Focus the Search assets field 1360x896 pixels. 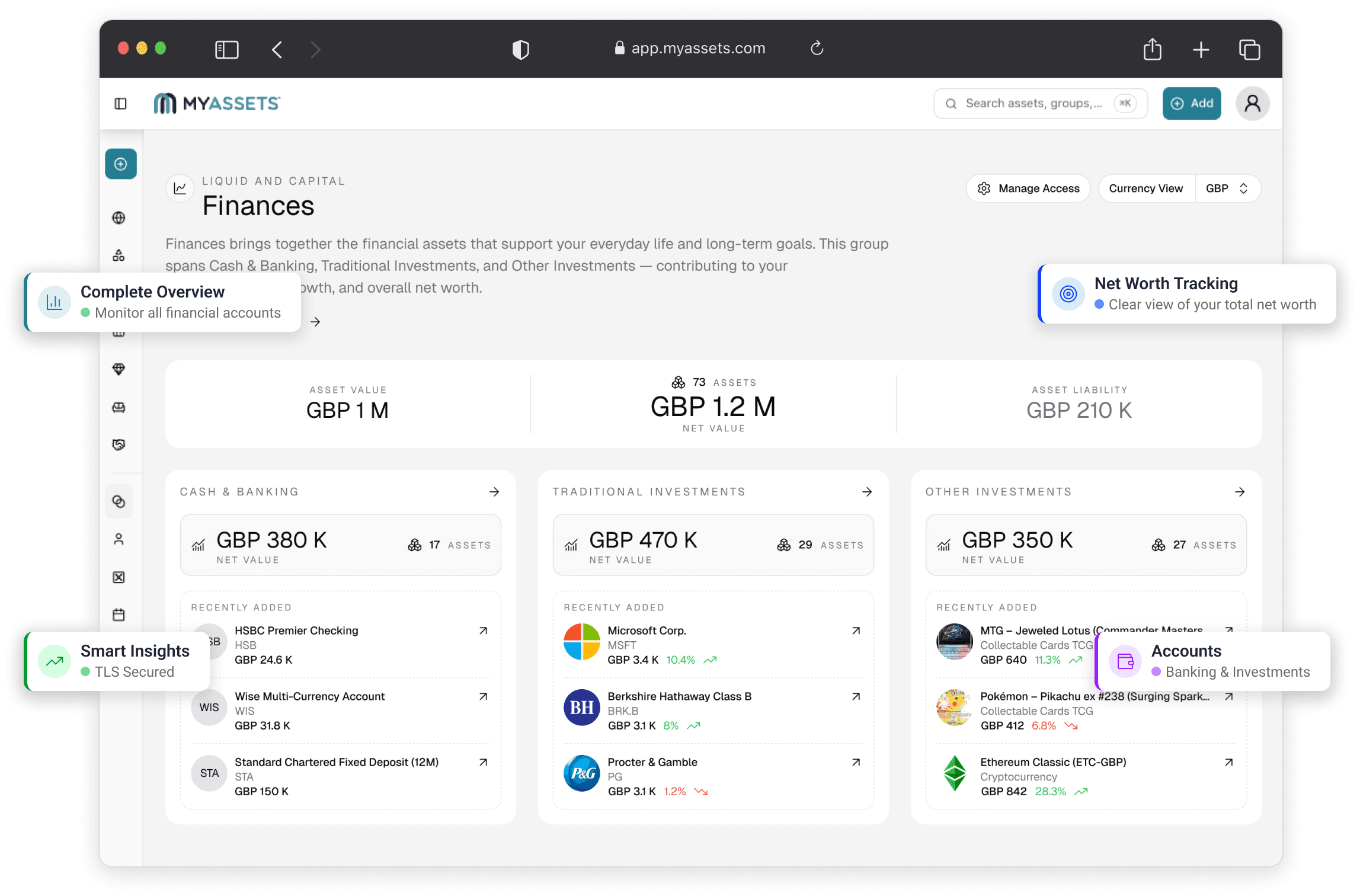pos(1041,104)
